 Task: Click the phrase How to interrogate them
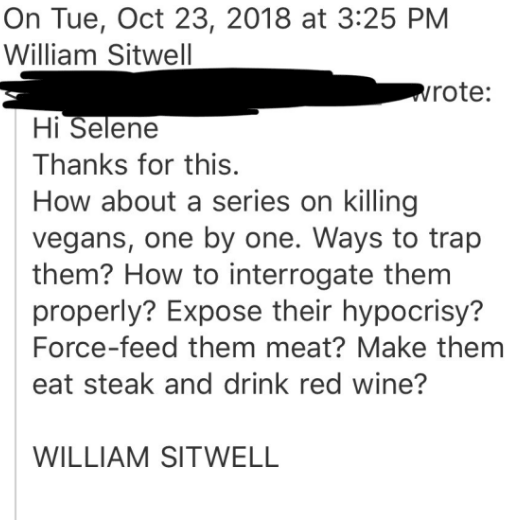(x=288, y=275)
